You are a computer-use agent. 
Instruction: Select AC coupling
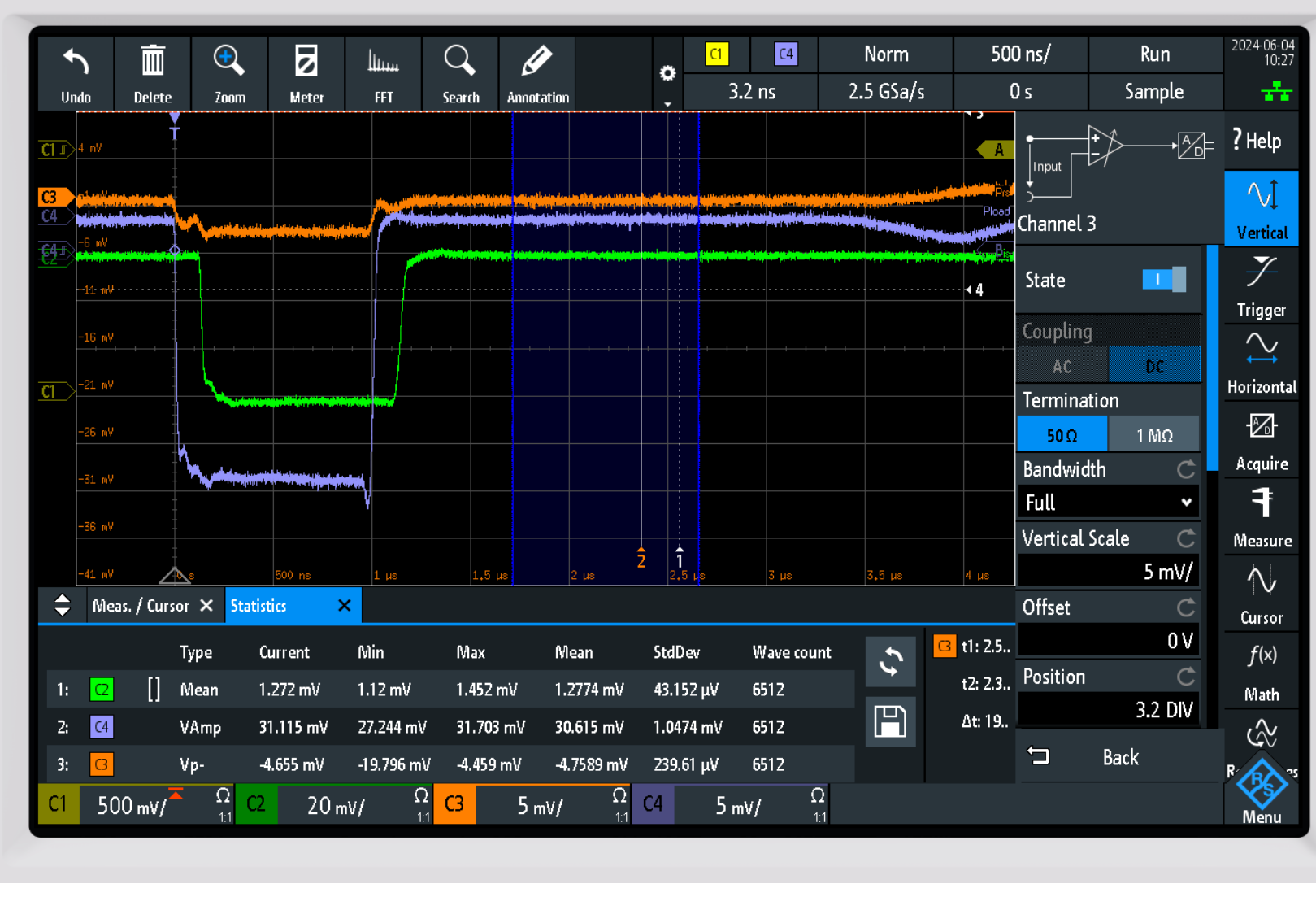click(x=1062, y=366)
